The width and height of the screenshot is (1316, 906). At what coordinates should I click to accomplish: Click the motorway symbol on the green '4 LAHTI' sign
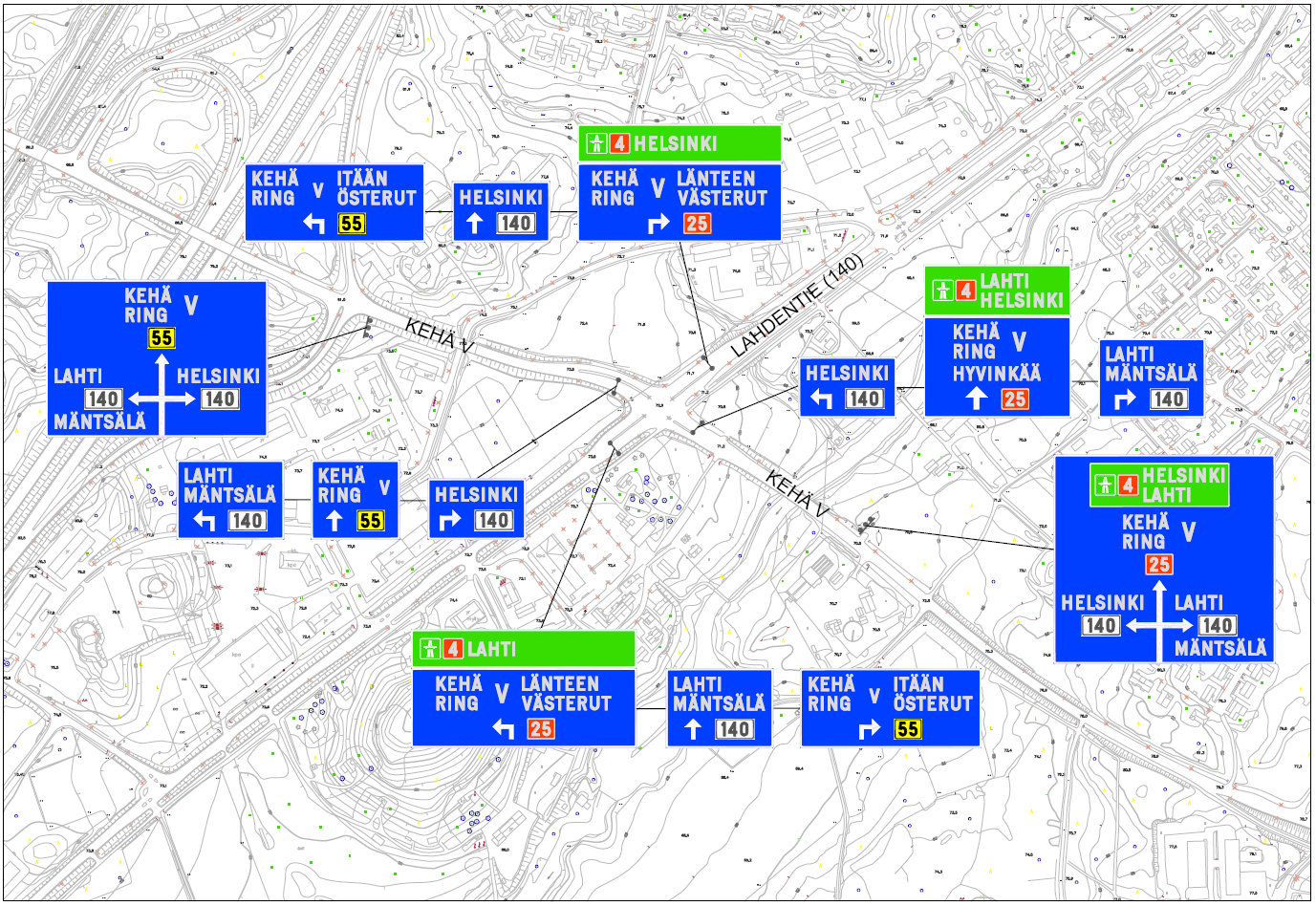pyautogui.click(x=430, y=649)
